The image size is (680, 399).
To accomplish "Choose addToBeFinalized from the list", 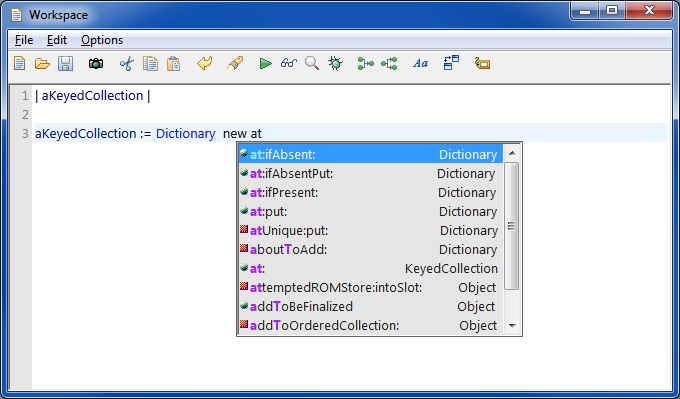I will [x=371, y=307].
